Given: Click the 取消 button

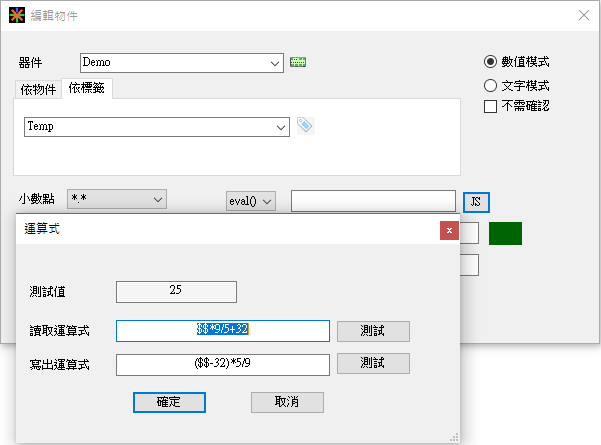Looking at the screenshot, I should [x=287, y=402].
